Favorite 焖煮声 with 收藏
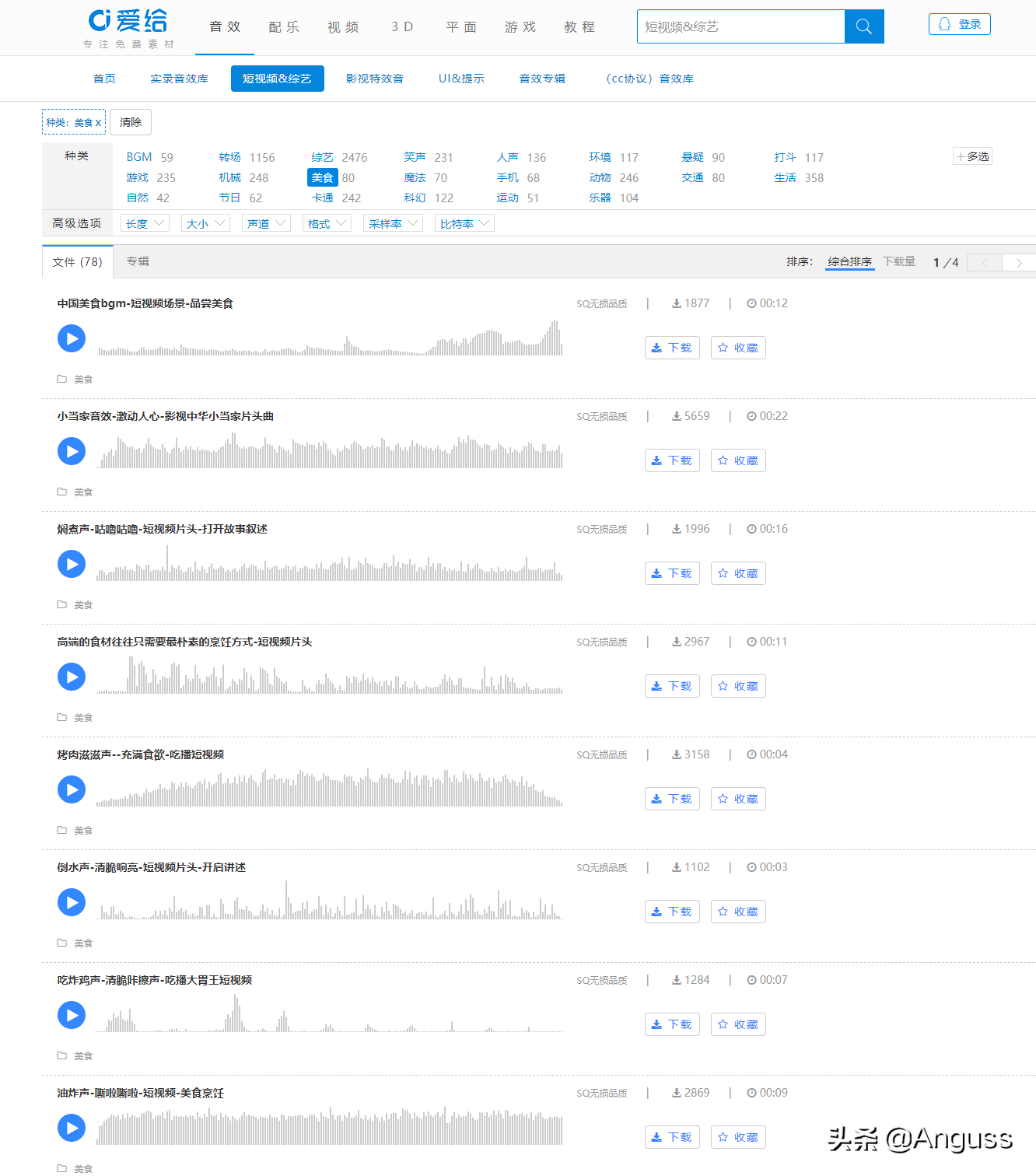The image size is (1036, 1176). point(738,573)
